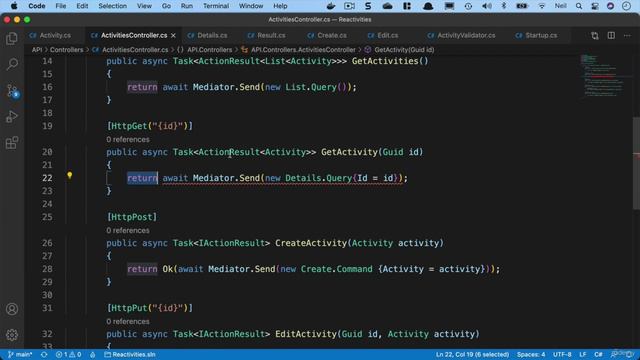Image resolution: width=640 pixels, height=360 pixels.
Task: Click 0 references CodeLens above GetActivity
Action: click(128, 140)
